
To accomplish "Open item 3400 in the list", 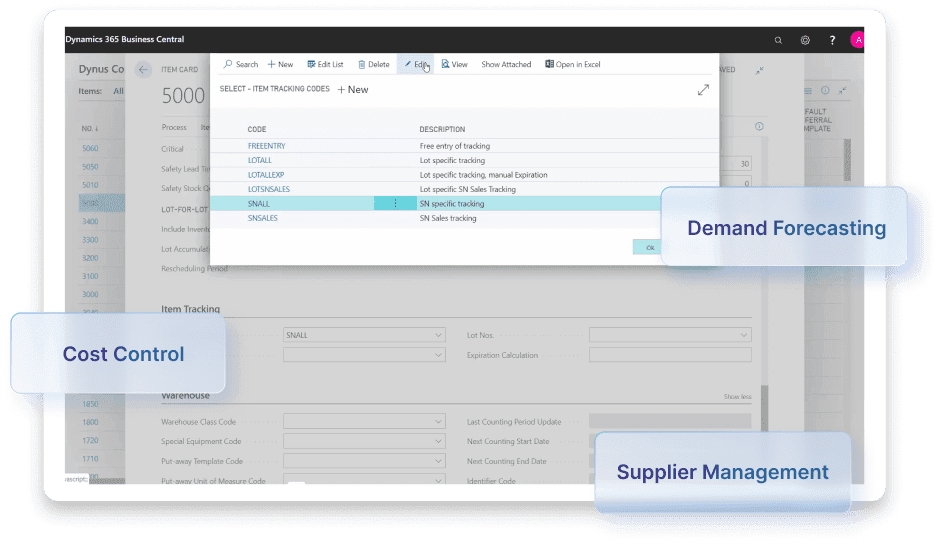I will 90,221.
